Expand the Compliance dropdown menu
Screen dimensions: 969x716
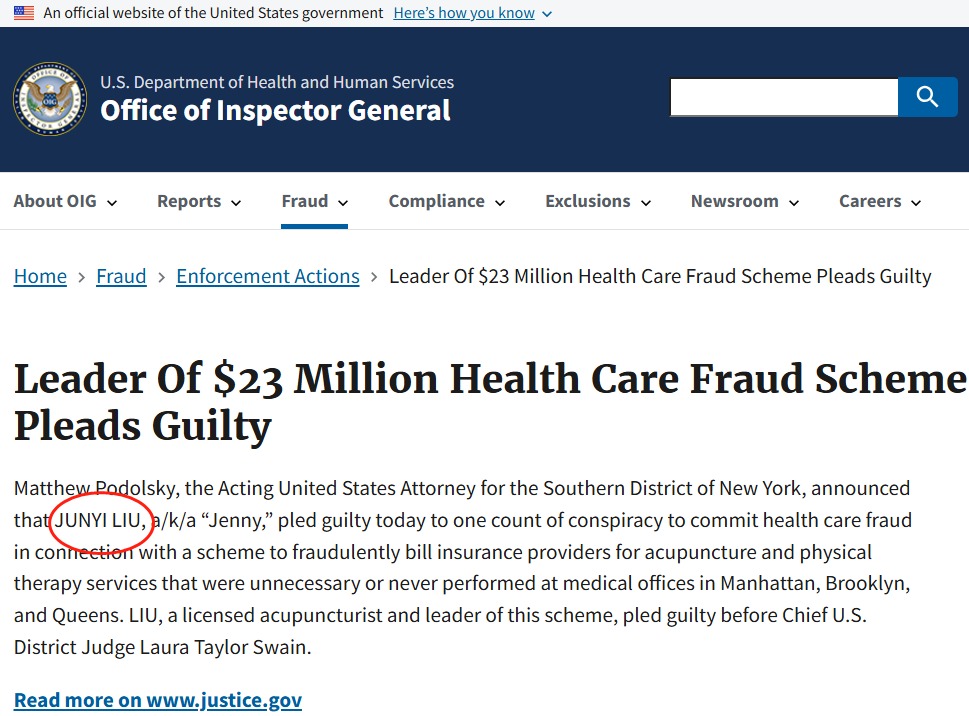[447, 201]
